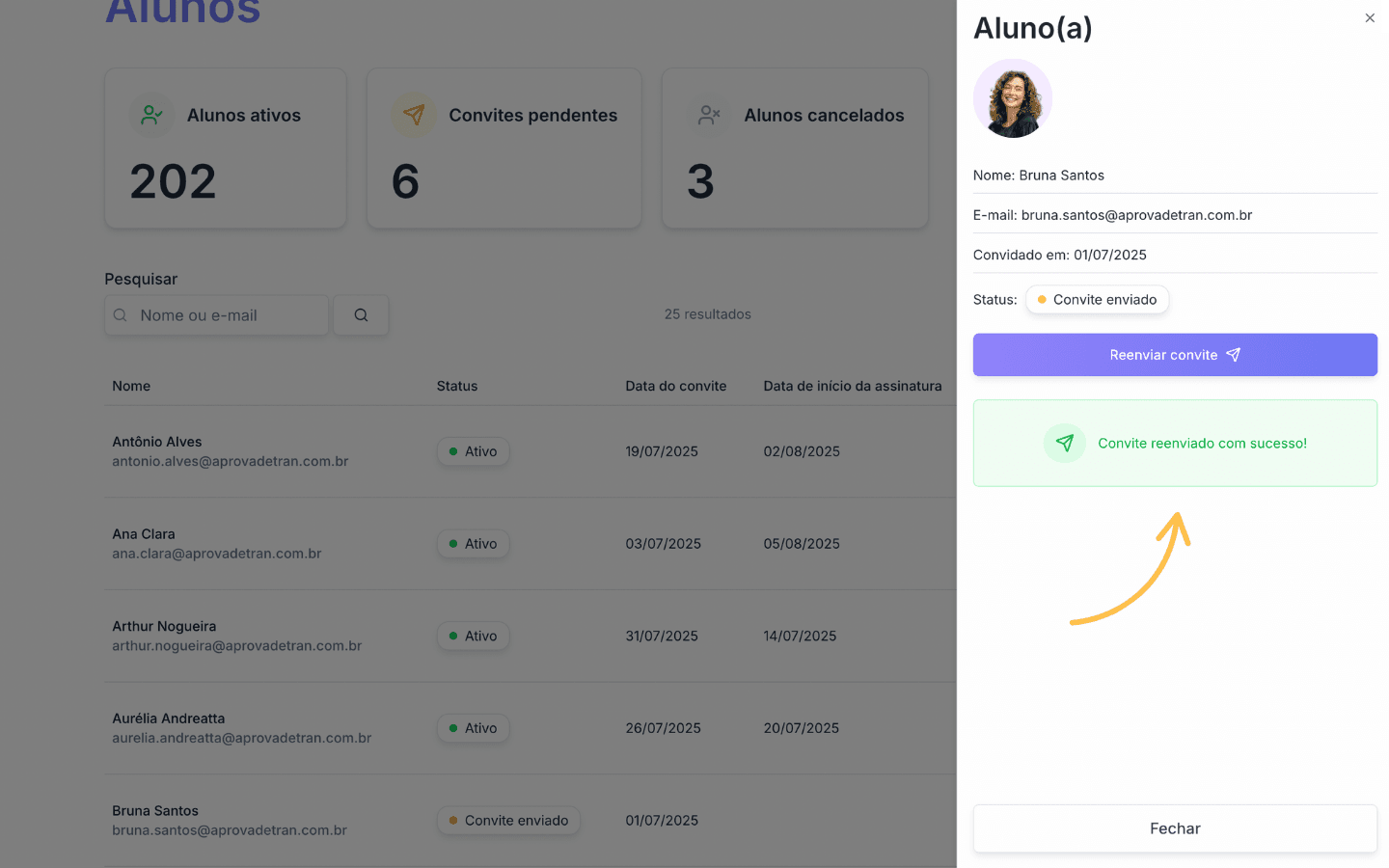This screenshot has height=868, width=1389.
Task: Click the Fechar button
Action: (x=1175, y=828)
